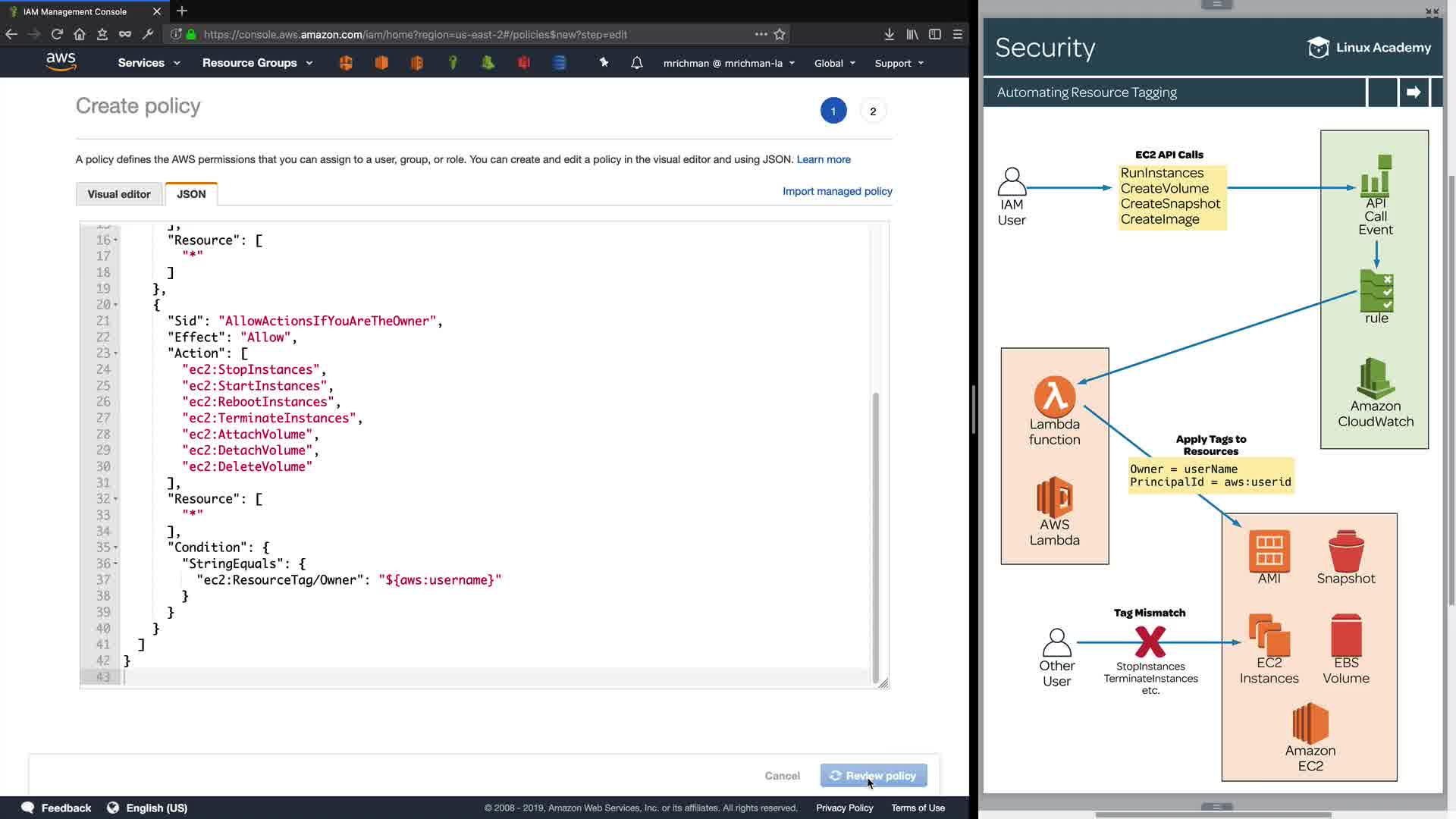
Task: Open the green IAM key shortcut icon
Action: [x=453, y=63]
